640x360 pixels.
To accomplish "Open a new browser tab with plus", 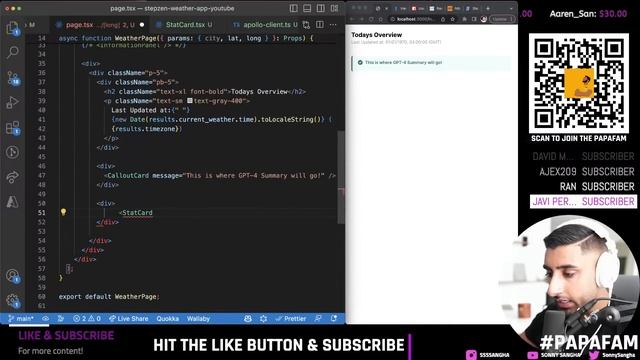I will [488, 8].
